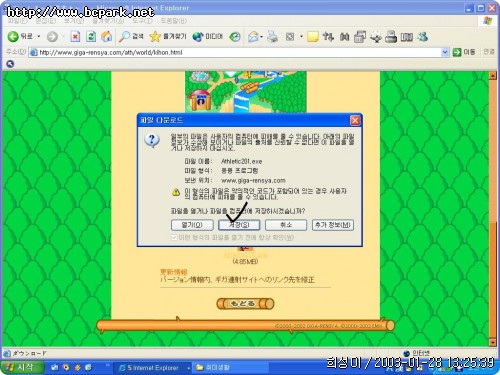
Task: Click 취소 Cancel in download dialog
Action: tap(286, 225)
